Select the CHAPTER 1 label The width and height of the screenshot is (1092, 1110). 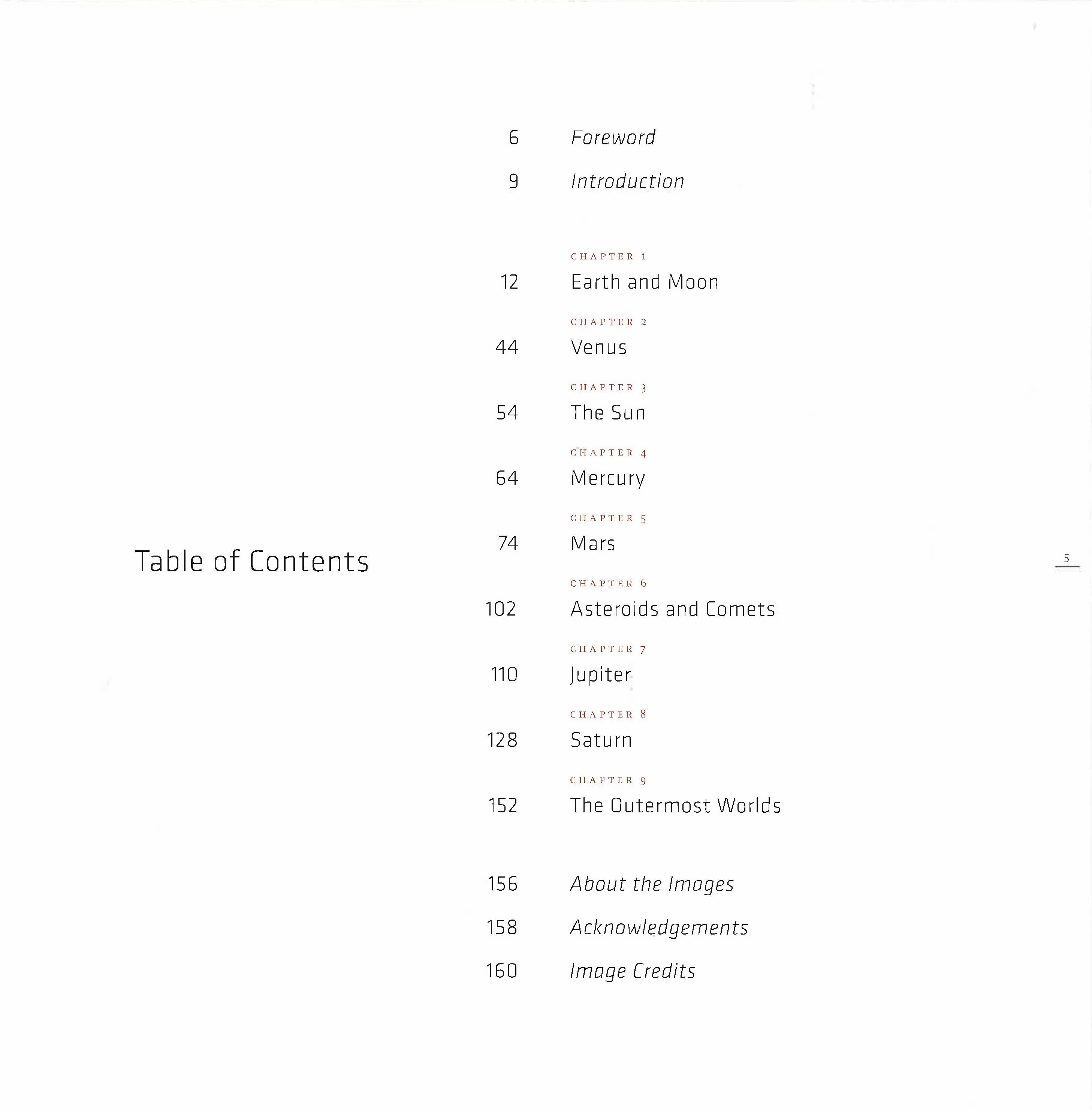point(609,256)
